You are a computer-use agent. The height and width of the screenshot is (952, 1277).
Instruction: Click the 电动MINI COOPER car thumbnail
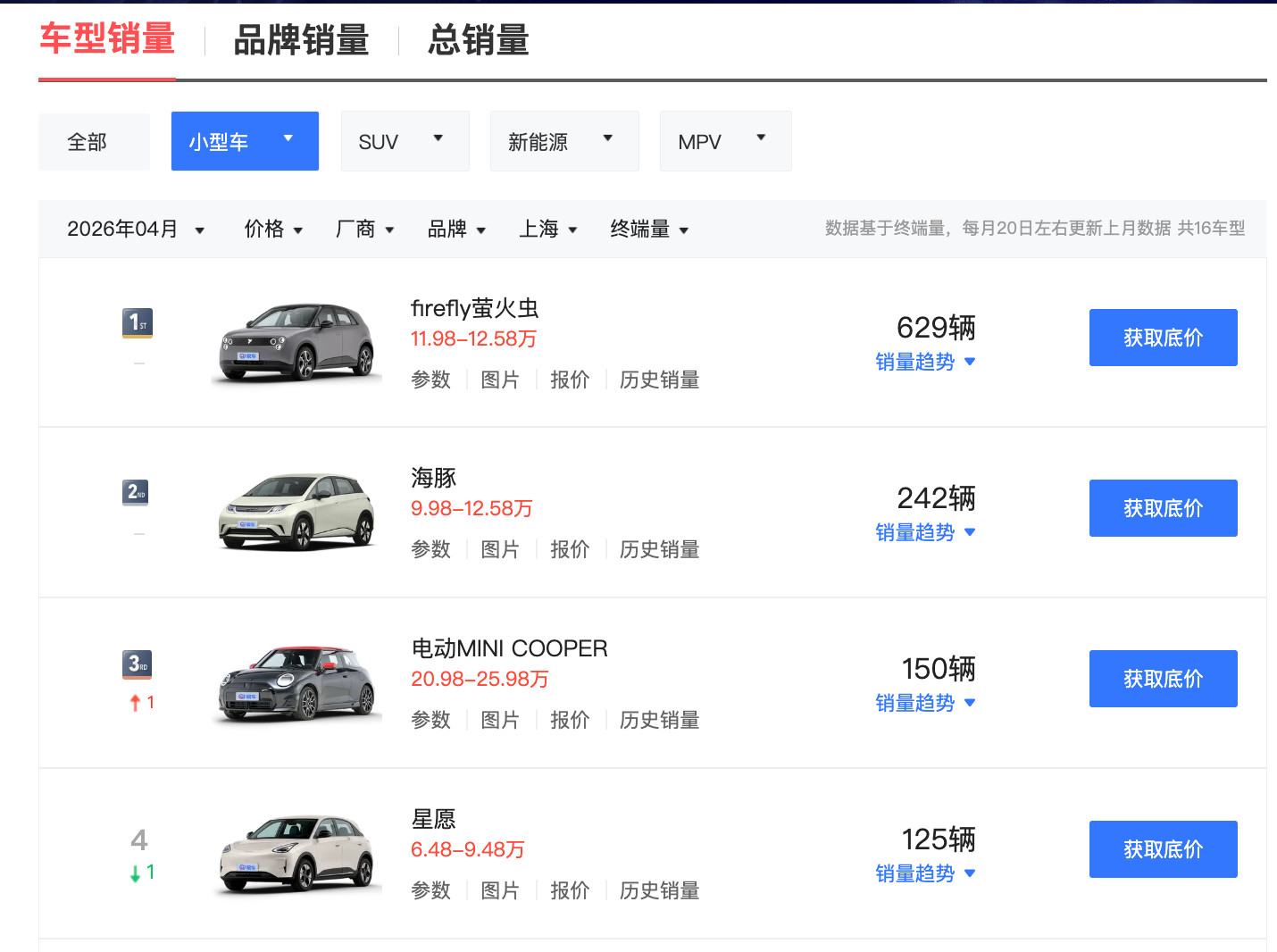pos(297,682)
